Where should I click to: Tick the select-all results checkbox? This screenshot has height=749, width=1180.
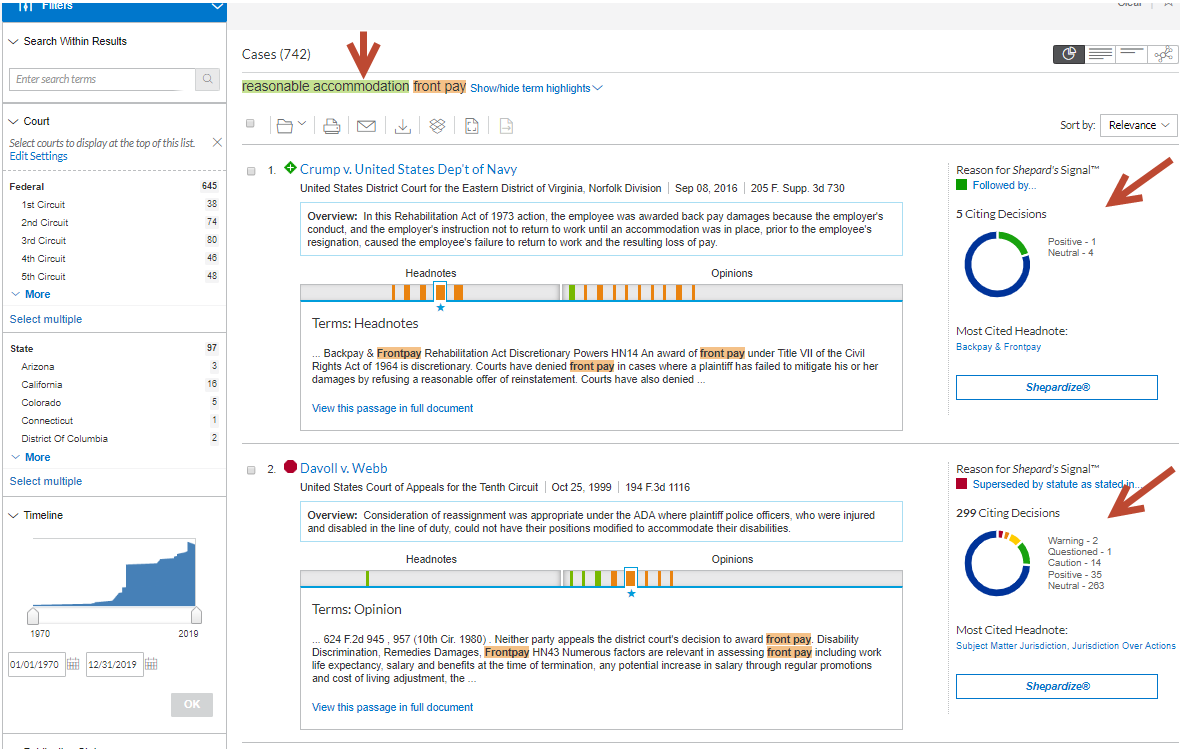(251, 123)
